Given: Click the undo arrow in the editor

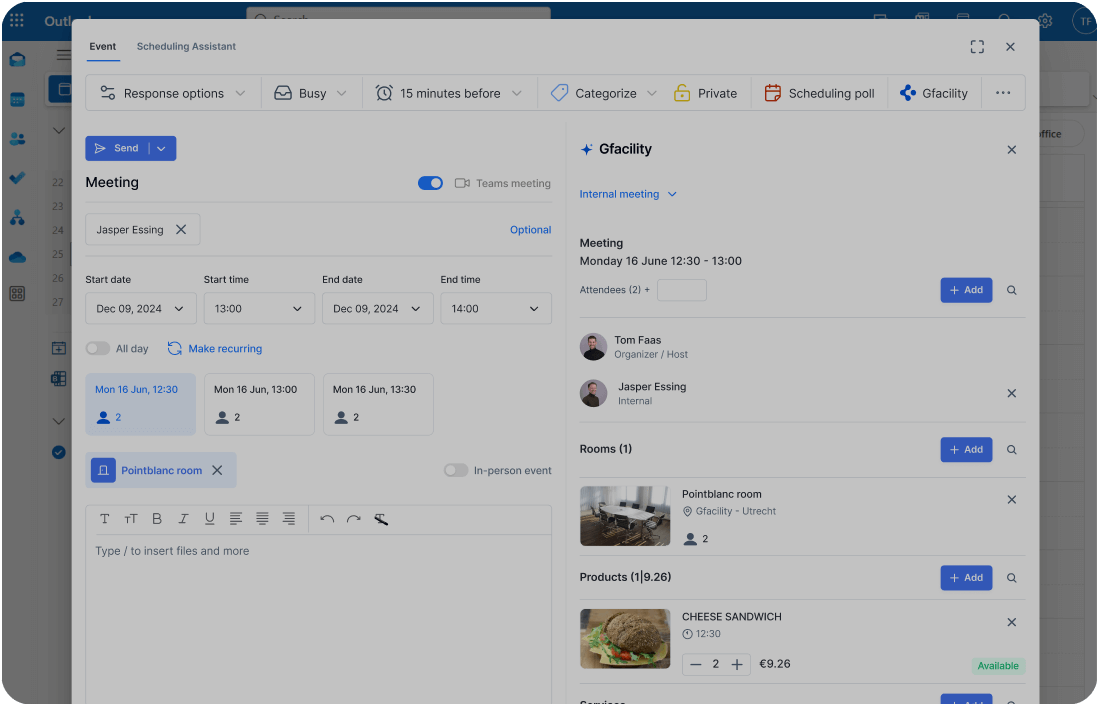Looking at the screenshot, I should pos(327,519).
